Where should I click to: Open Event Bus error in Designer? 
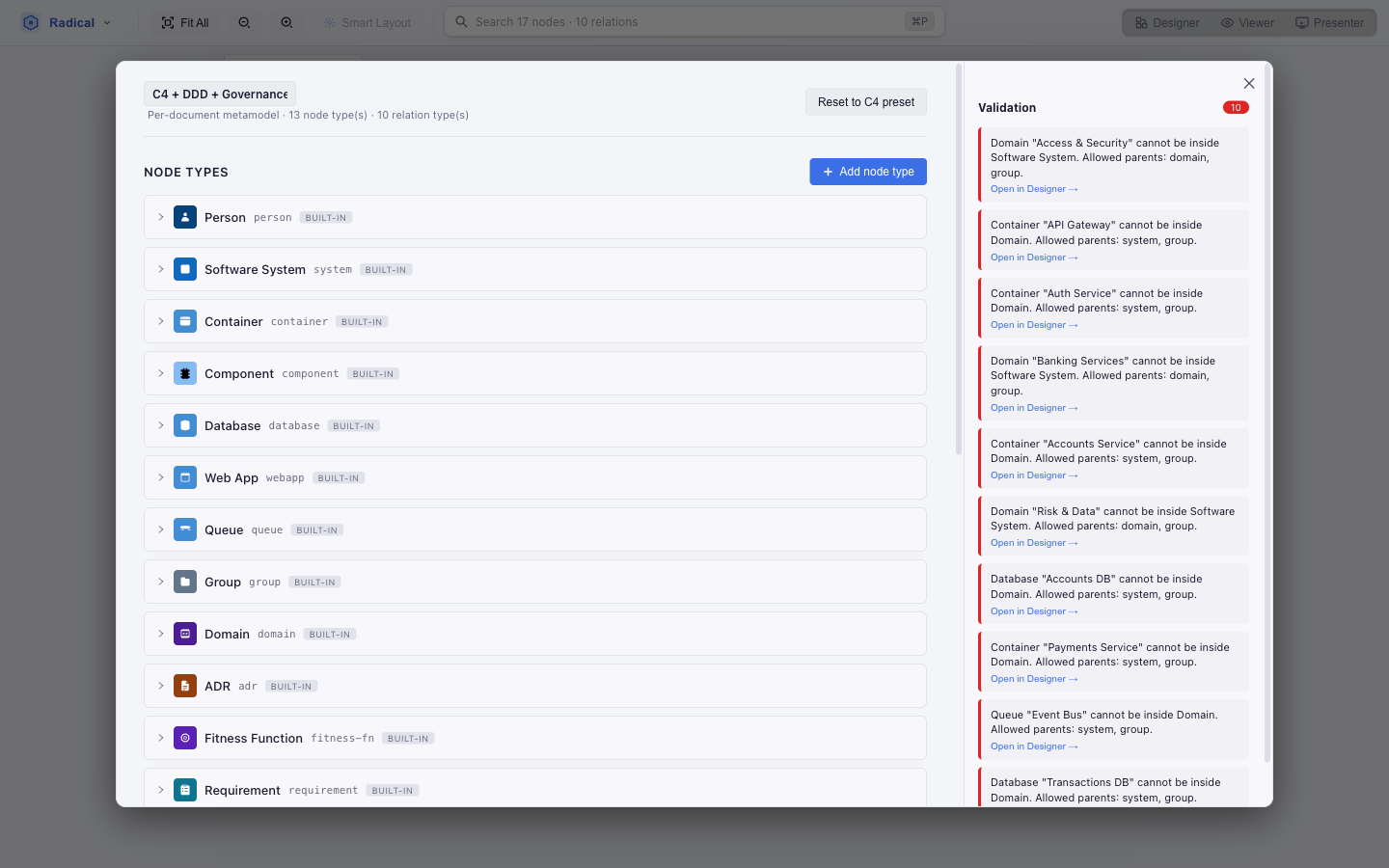click(1034, 746)
